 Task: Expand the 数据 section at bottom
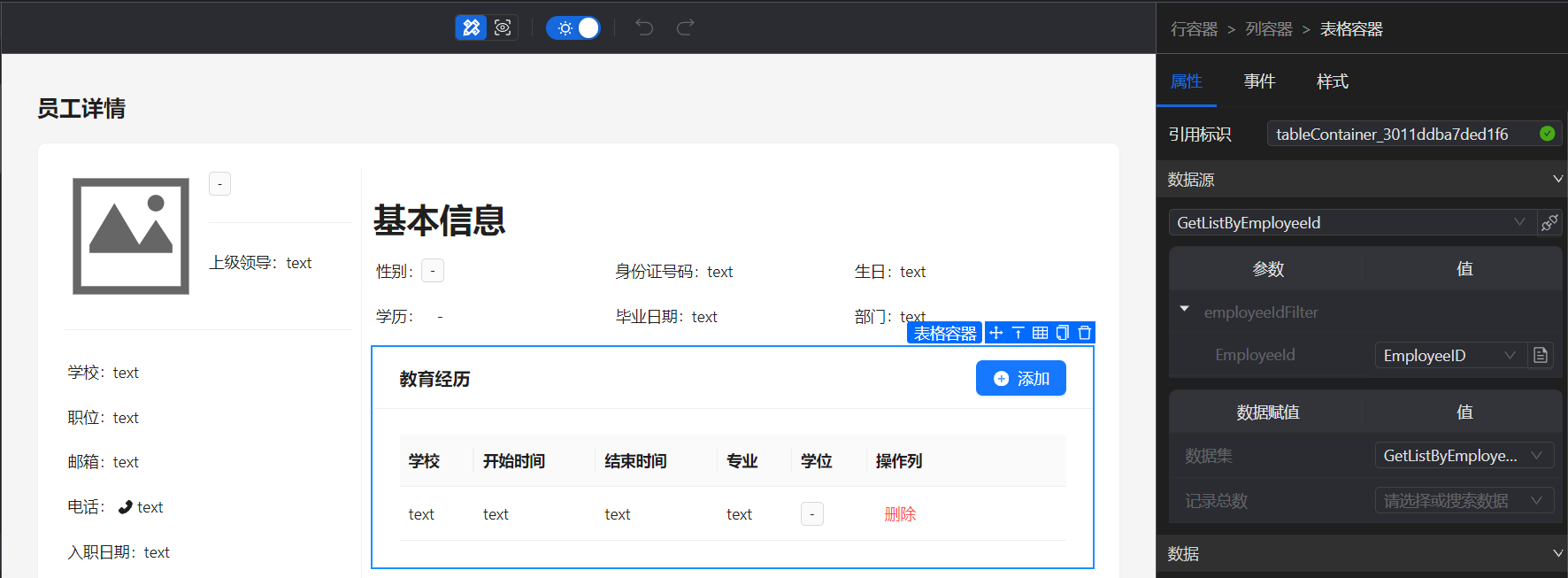pos(1557,553)
